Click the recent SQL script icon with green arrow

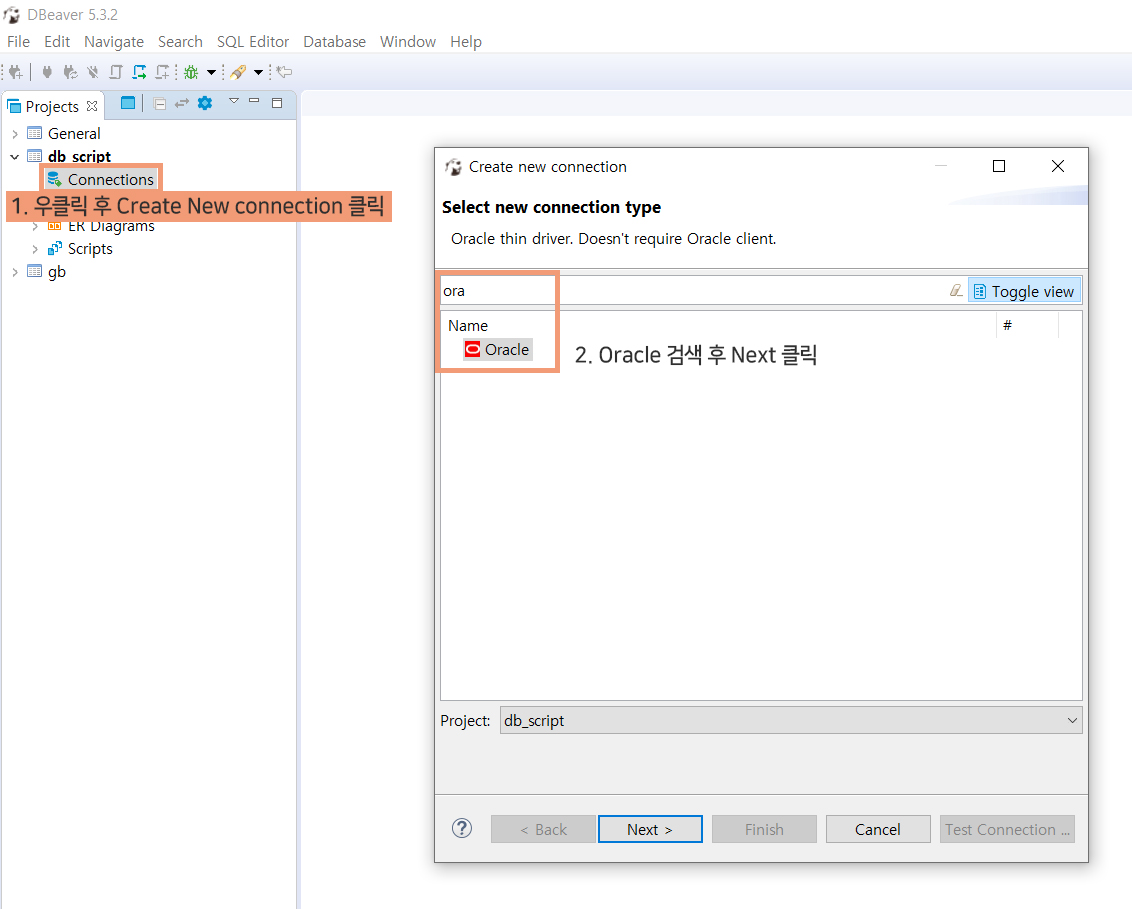click(139, 71)
